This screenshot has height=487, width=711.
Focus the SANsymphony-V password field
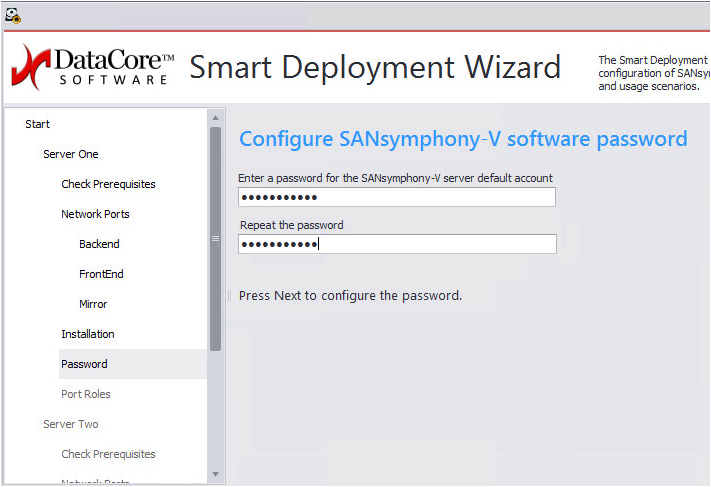click(397, 197)
